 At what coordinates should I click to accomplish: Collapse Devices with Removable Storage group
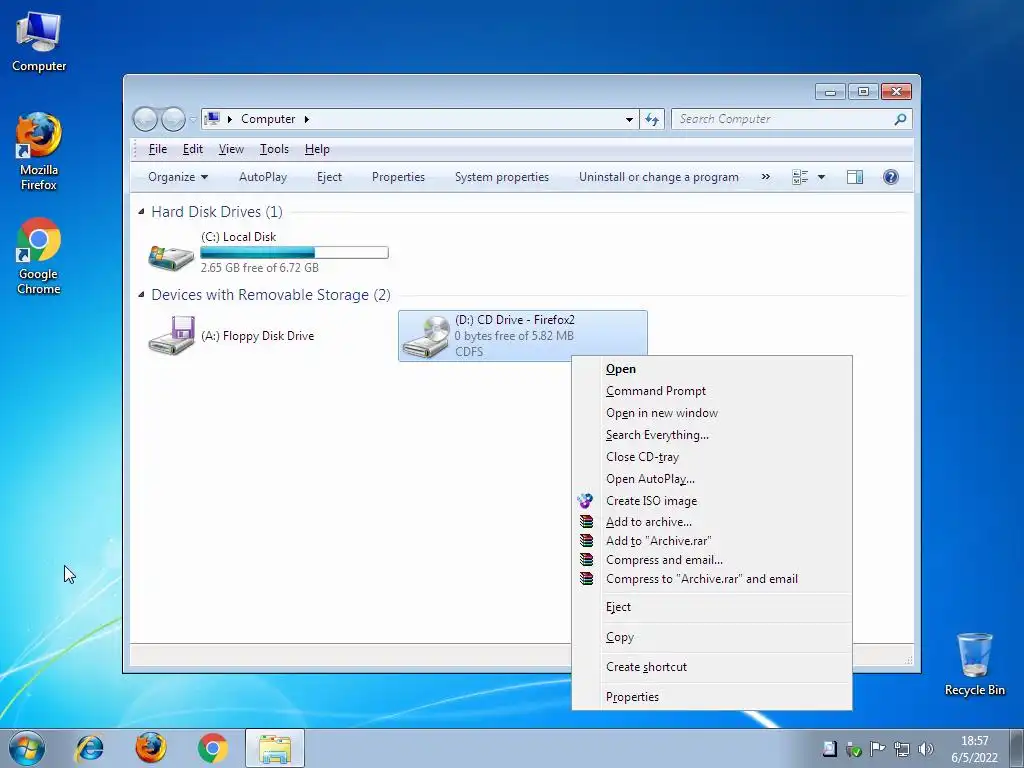pos(141,295)
